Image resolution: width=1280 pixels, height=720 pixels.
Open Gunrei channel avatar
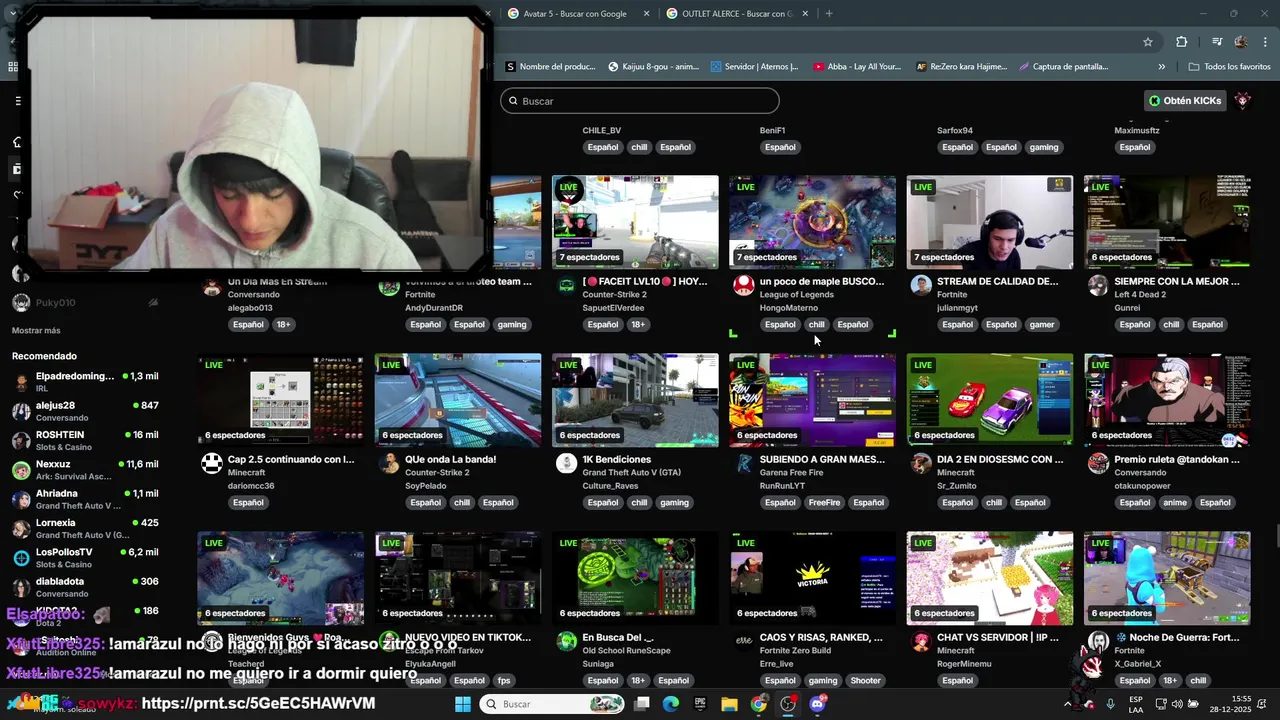(x=1098, y=286)
